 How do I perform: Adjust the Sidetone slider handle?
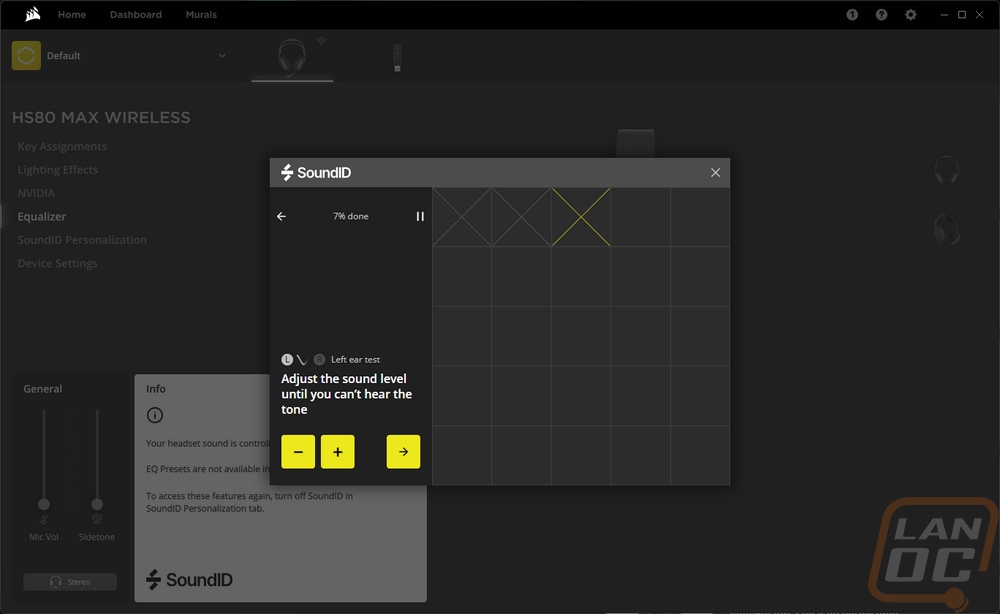point(97,504)
